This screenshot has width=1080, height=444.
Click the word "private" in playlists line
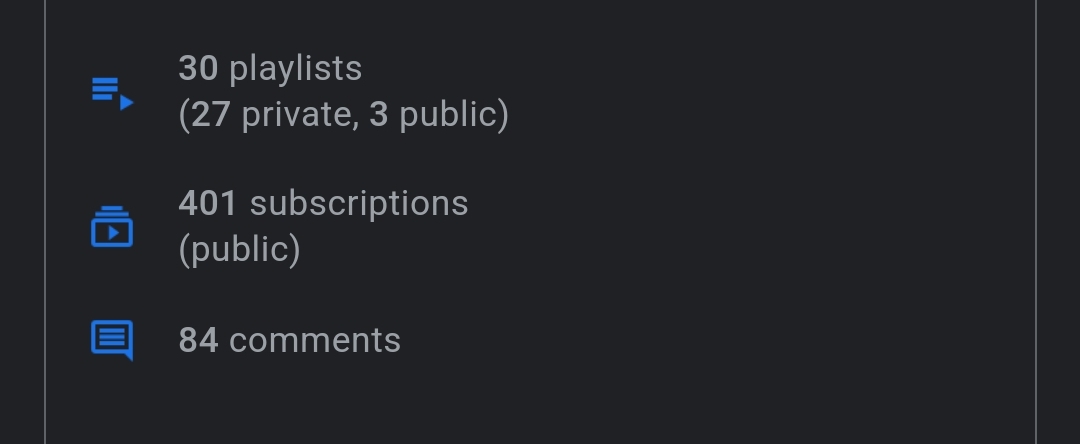[x=298, y=115]
